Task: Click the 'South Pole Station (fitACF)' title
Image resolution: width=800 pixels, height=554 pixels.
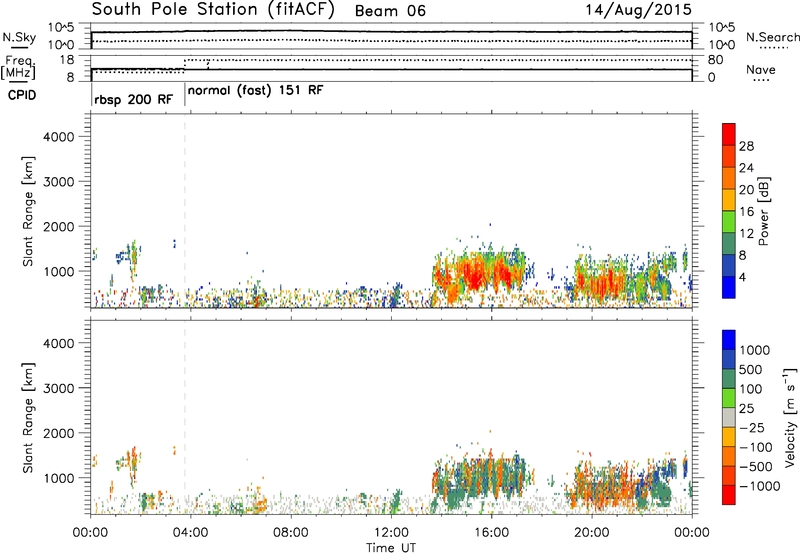Action: pyautogui.click(x=213, y=10)
